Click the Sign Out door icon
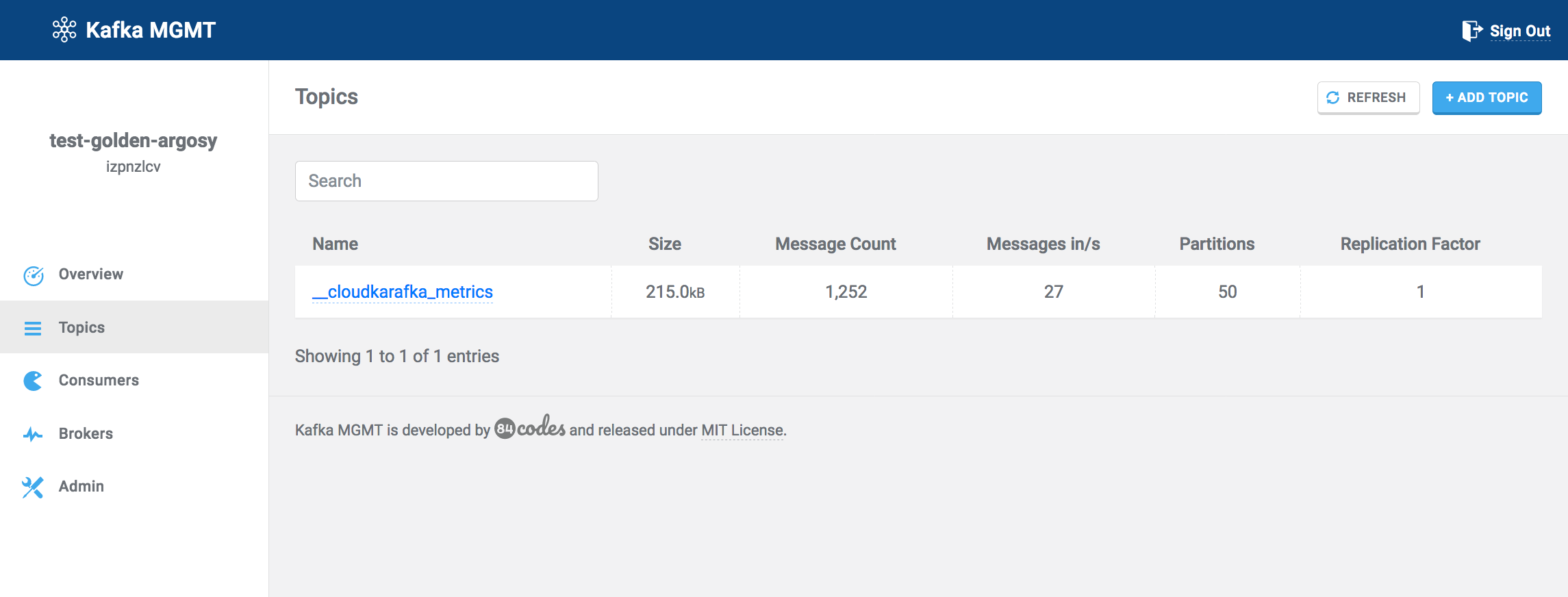The image size is (1568, 597). click(1472, 31)
